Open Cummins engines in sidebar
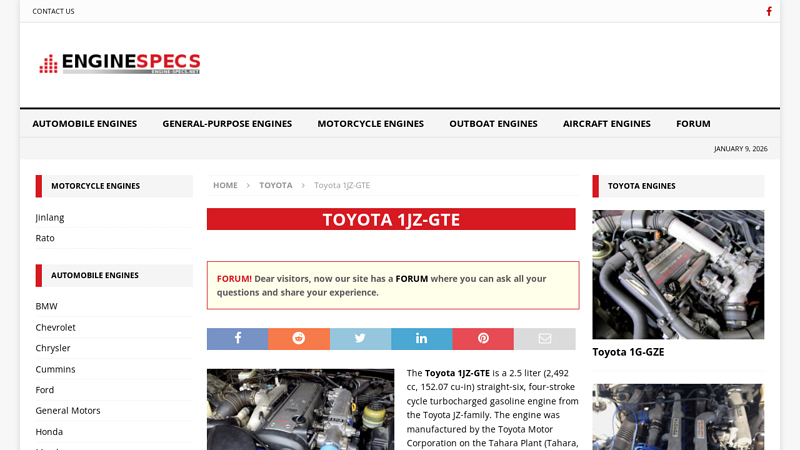The image size is (800, 450). [x=55, y=369]
